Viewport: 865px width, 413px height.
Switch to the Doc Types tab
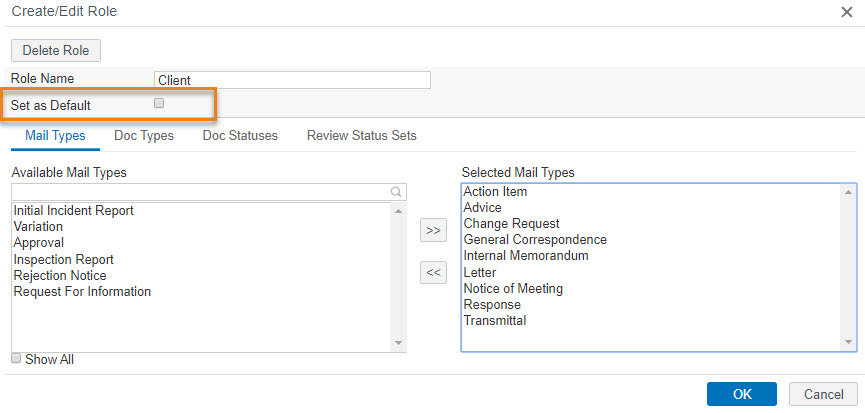[x=144, y=135]
